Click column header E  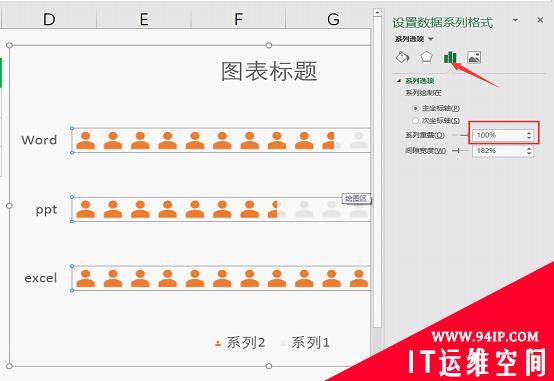(x=144, y=19)
